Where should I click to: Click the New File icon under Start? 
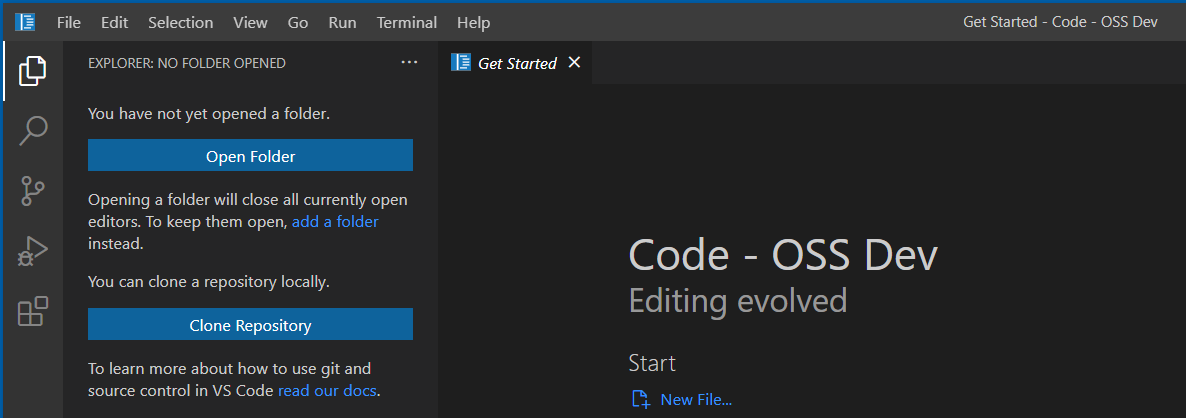tap(641, 399)
